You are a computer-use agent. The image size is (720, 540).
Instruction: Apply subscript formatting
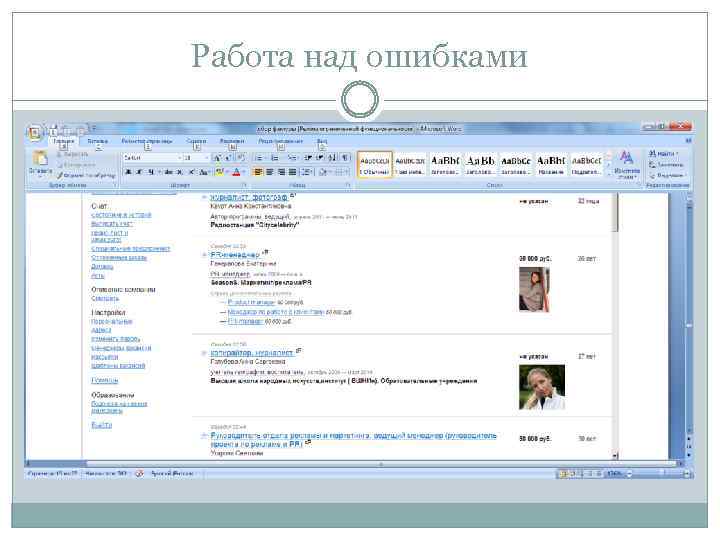click(x=180, y=172)
